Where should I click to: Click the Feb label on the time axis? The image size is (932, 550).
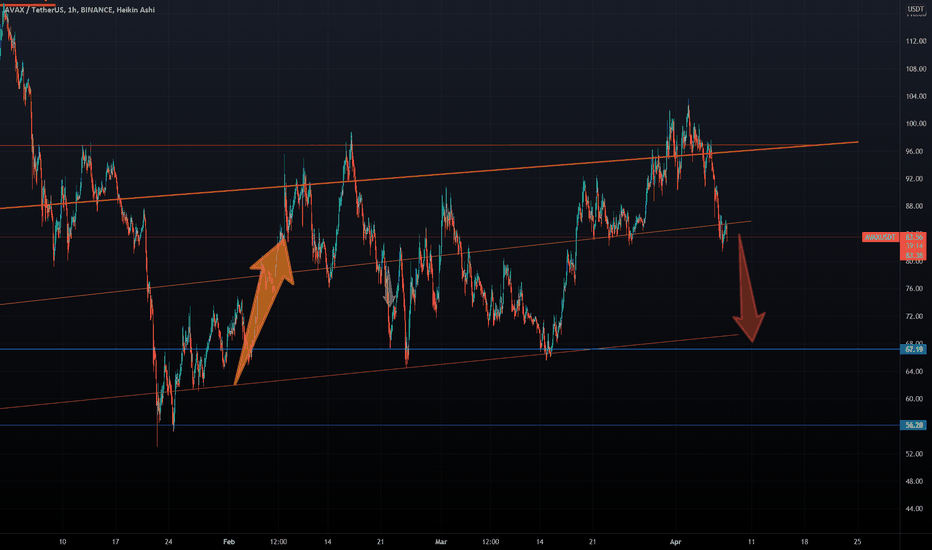click(229, 542)
